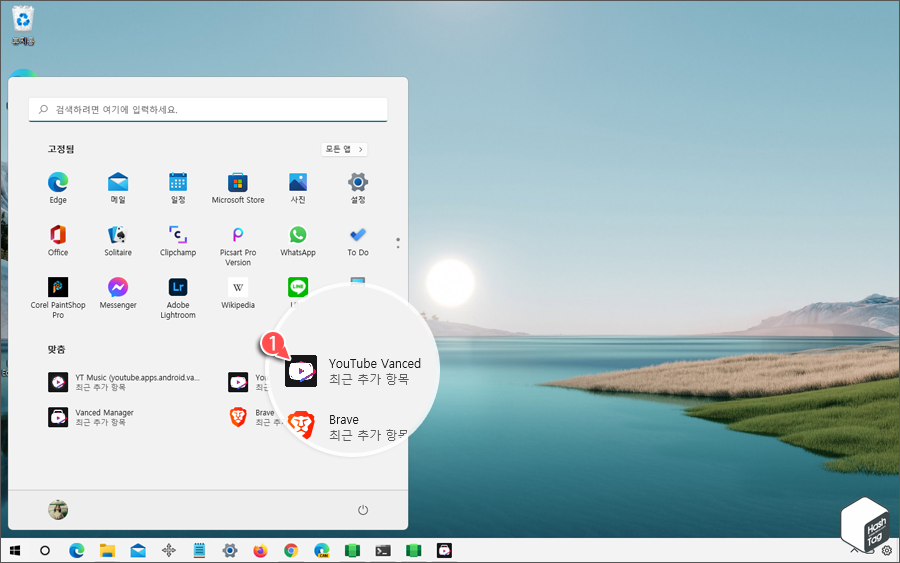Click the Start menu search field
Viewport: 900px width, 563px height.
tap(208, 110)
